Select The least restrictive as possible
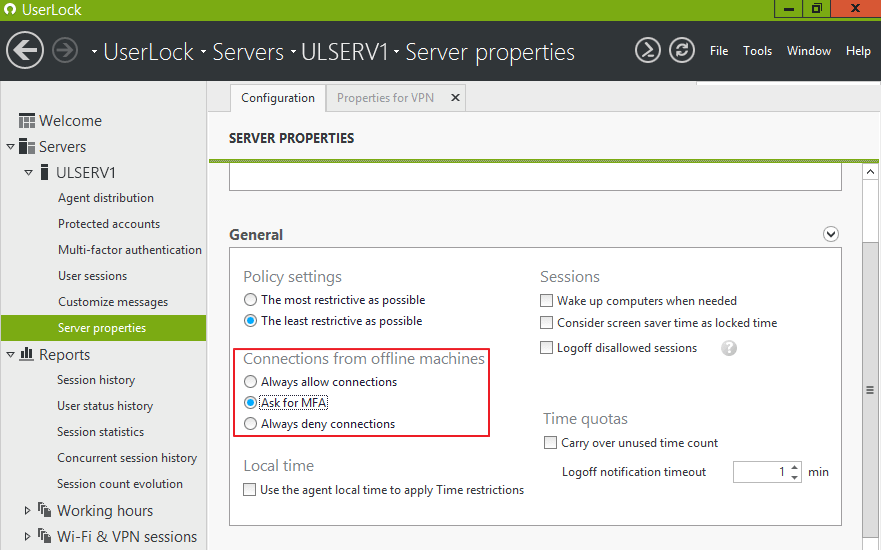 (x=251, y=321)
